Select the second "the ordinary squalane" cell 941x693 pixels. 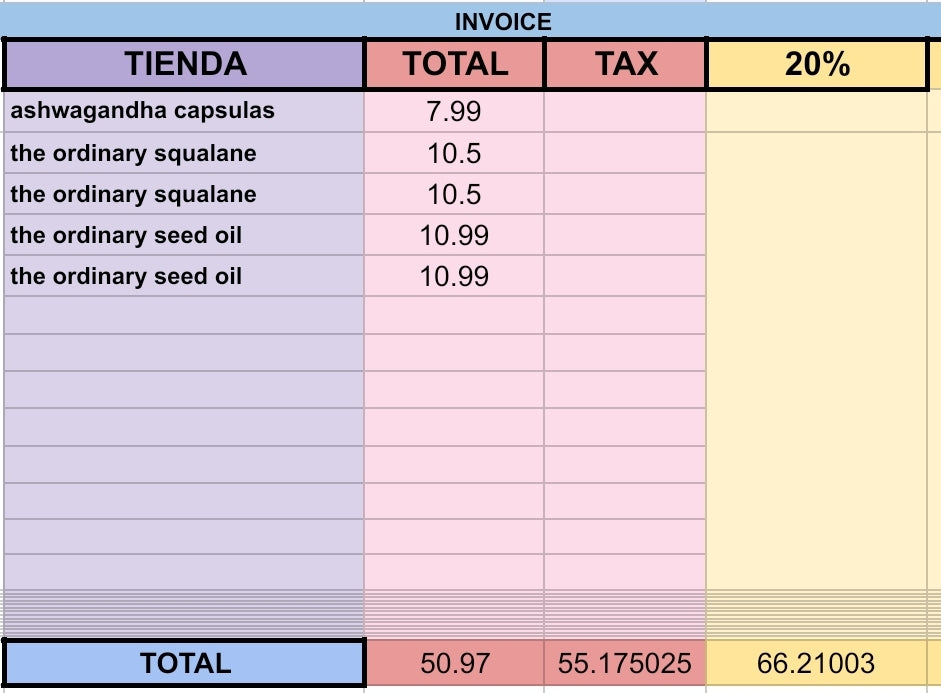tap(184, 194)
